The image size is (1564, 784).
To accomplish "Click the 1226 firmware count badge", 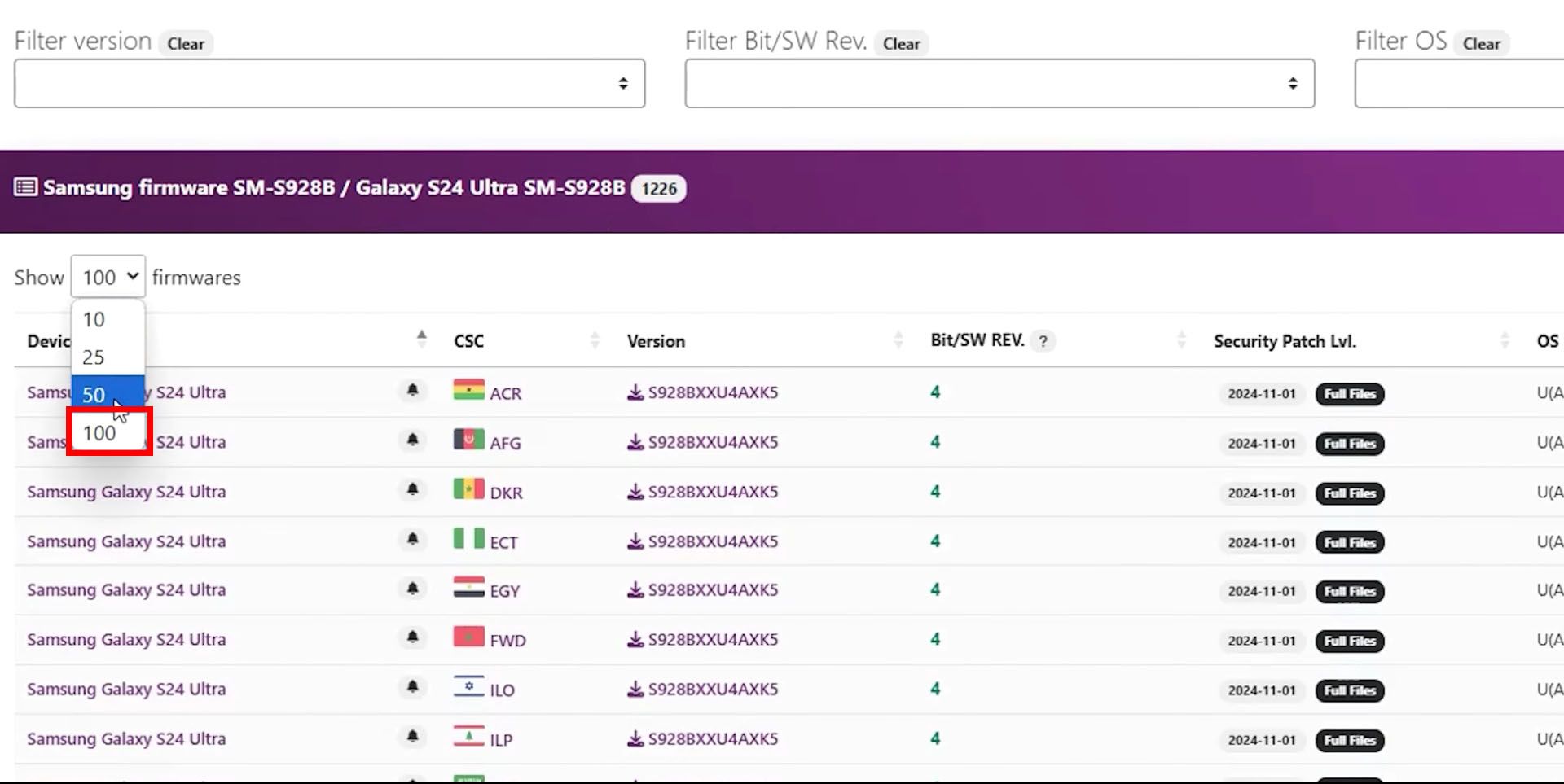I will (x=659, y=189).
